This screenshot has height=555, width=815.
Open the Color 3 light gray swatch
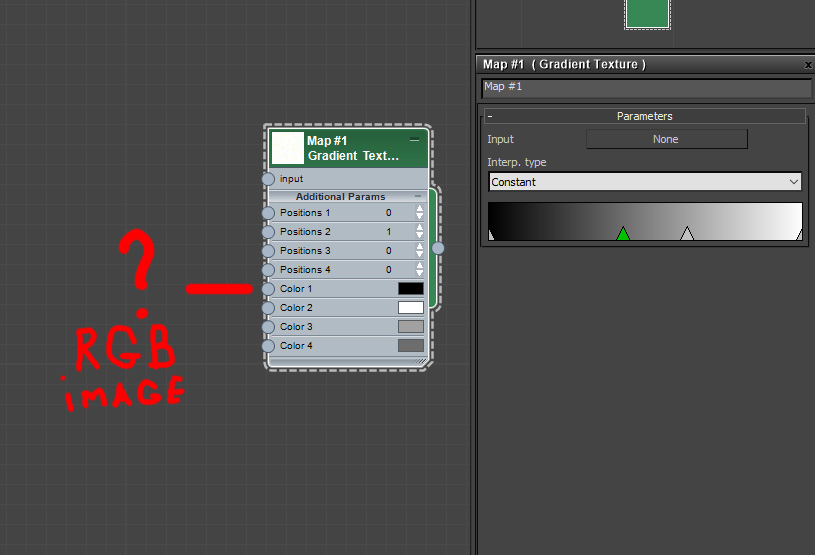tap(411, 327)
